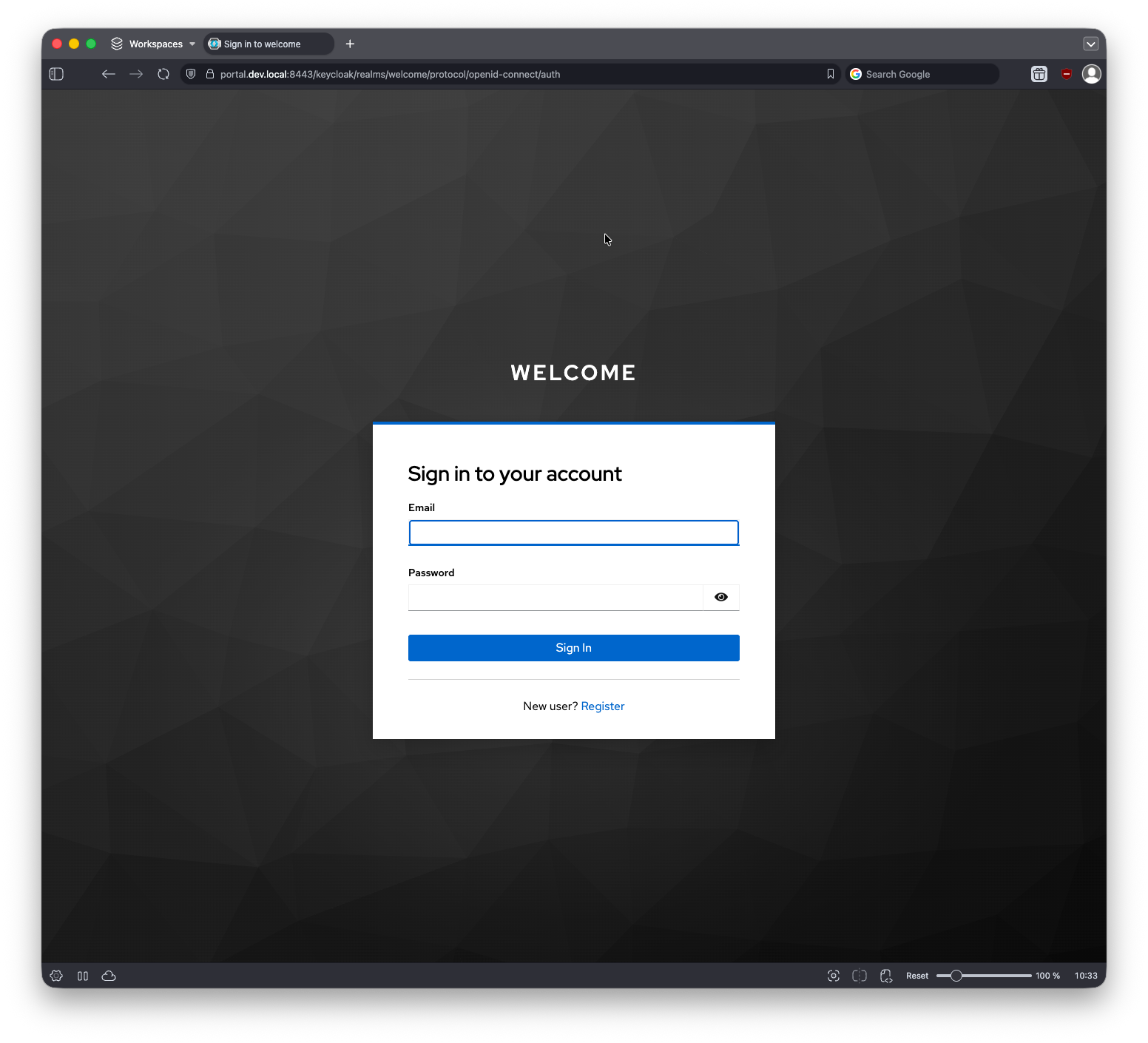The image size is (1148, 1043).
Task: Open the extensions shield with minus badge
Action: 1066,74
